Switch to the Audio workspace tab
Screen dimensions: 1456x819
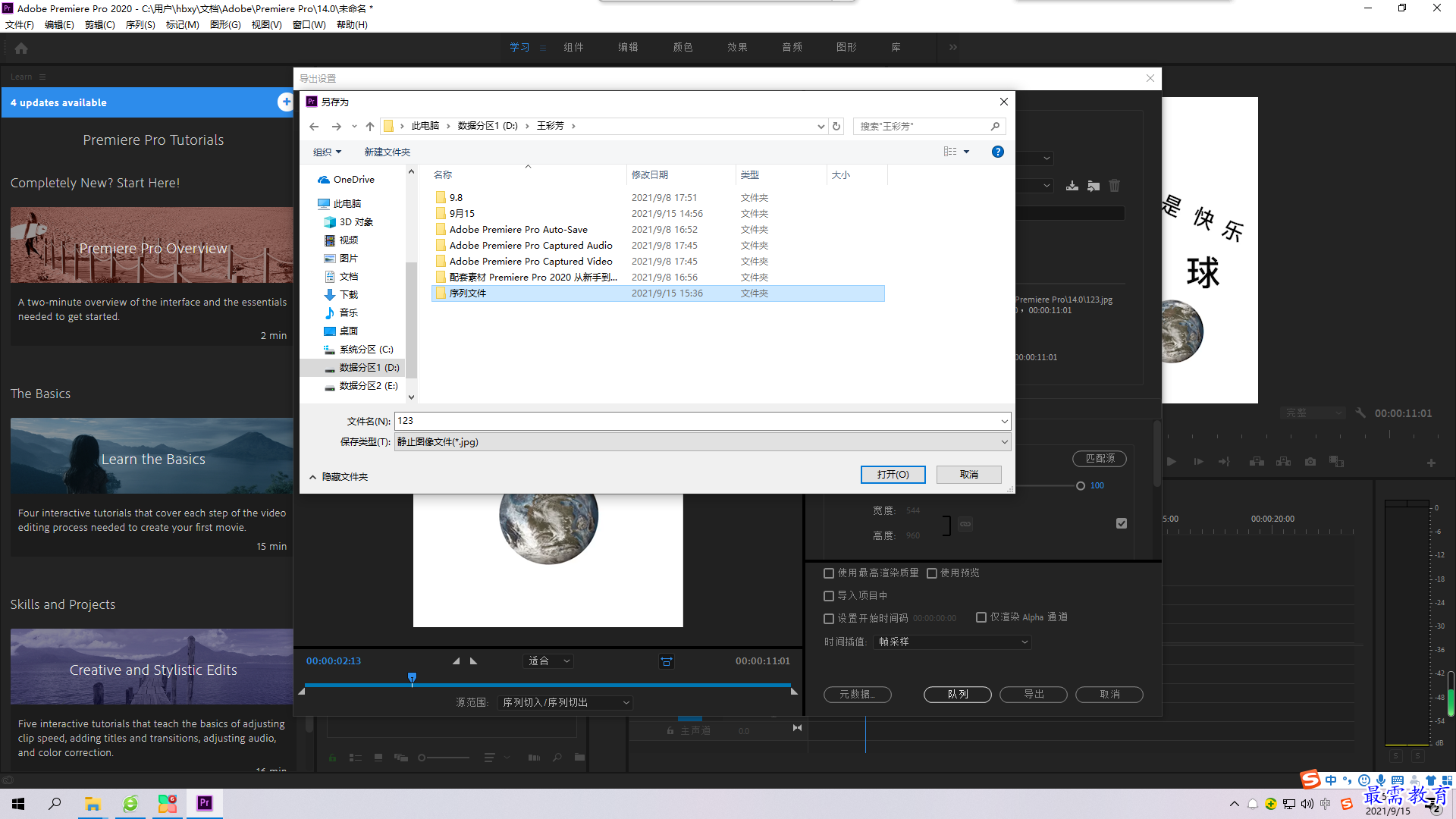(x=792, y=47)
